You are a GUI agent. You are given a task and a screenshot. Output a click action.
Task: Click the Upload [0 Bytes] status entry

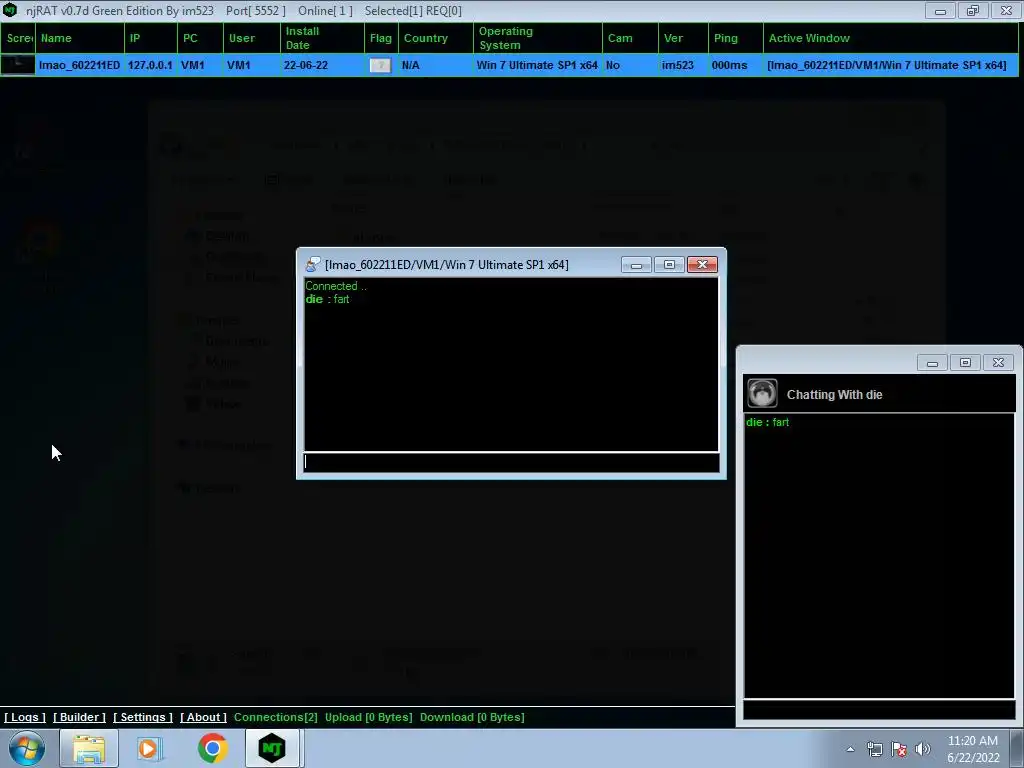[x=368, y=717]
